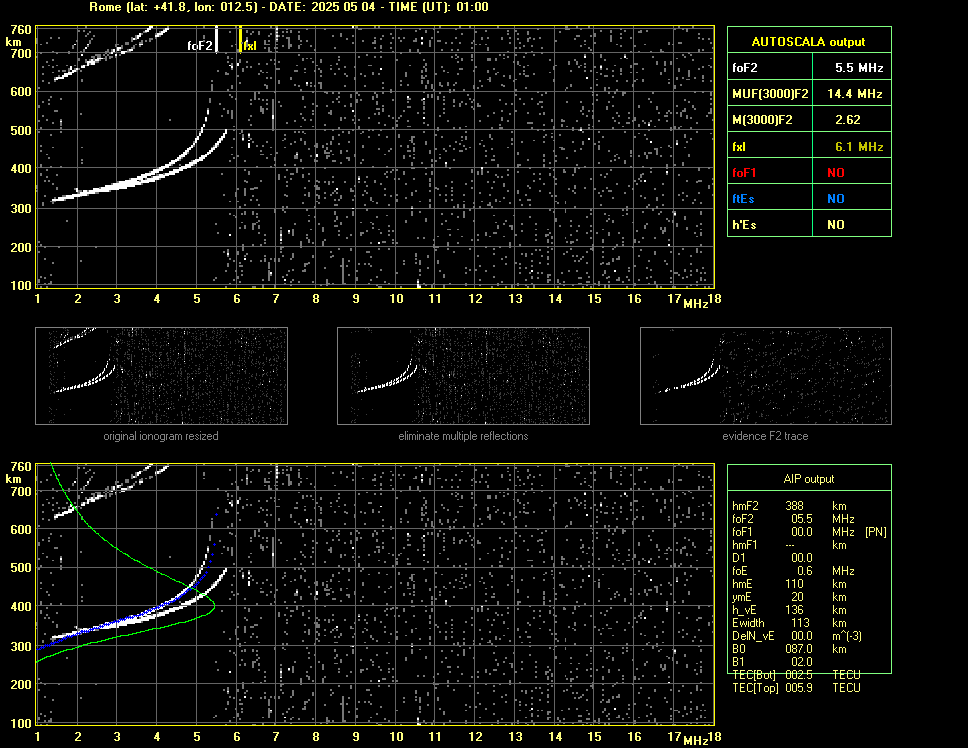Click the 10 MHz axis label on top ionogram

(396, 299)
